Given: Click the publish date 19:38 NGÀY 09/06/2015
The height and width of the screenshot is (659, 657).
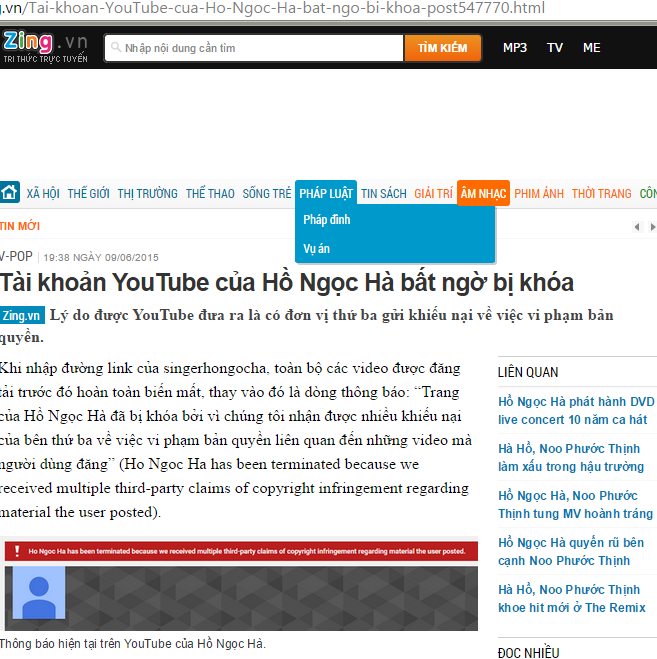Looking at the screenshot, I should pyautogui.click(x=101, y=258).
